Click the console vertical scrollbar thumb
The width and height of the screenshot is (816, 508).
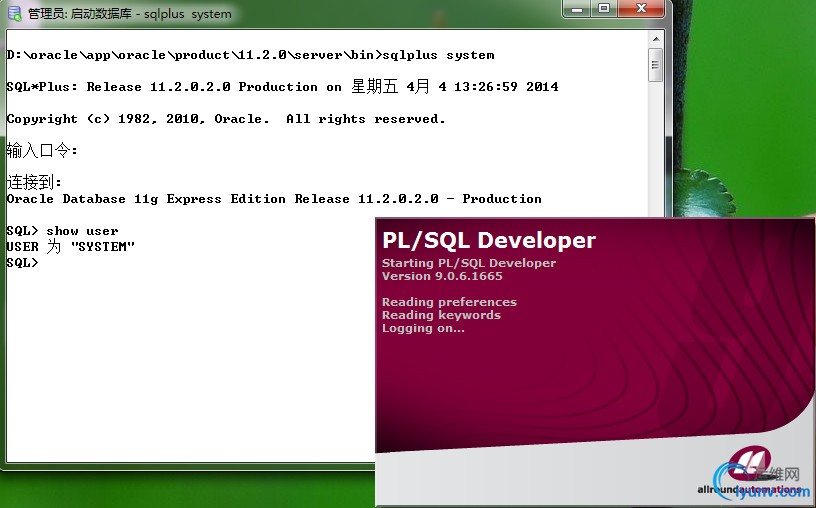coord(656,65)
